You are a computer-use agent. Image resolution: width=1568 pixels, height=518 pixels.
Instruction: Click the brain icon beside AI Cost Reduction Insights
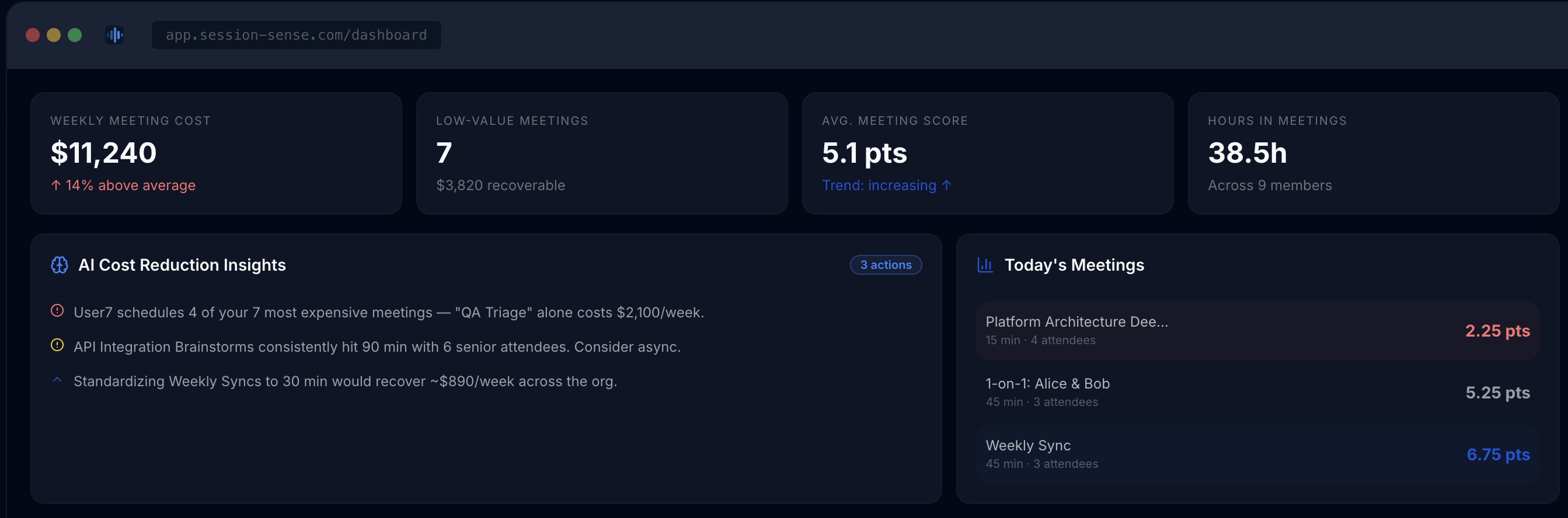60,264
